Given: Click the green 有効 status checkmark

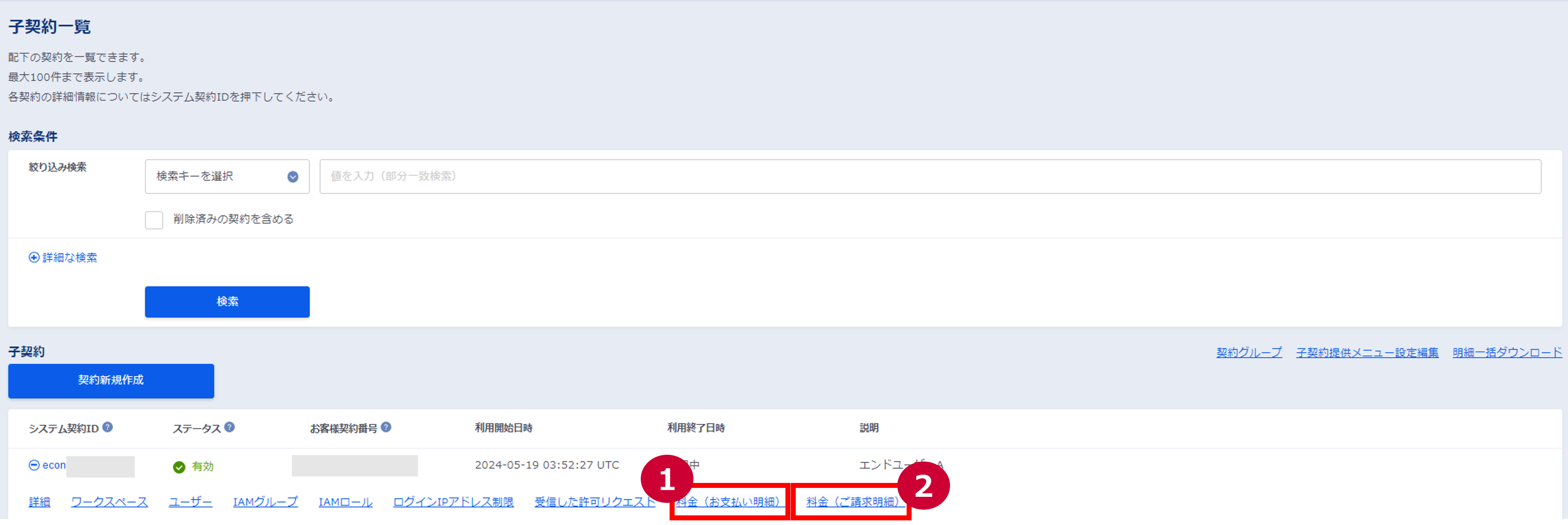Looking at the screenshot, I should click(x=179, y=467).
